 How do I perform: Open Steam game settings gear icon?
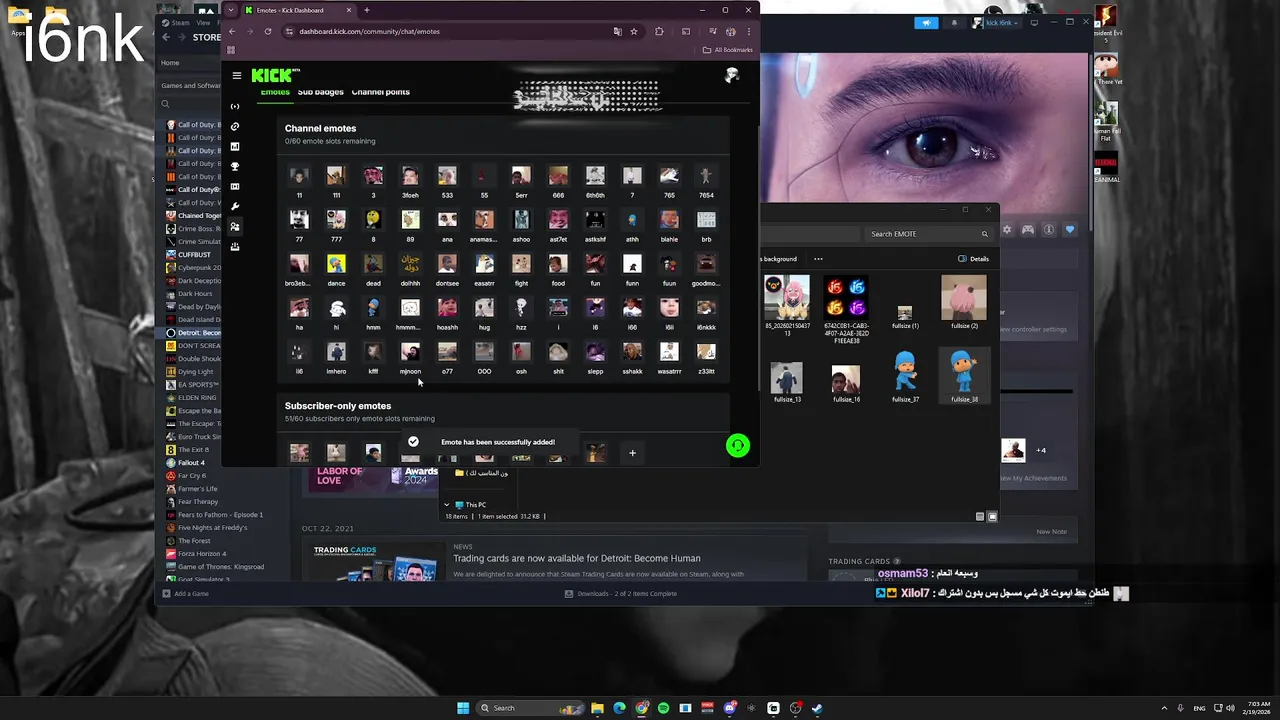tap(1007, 230)
